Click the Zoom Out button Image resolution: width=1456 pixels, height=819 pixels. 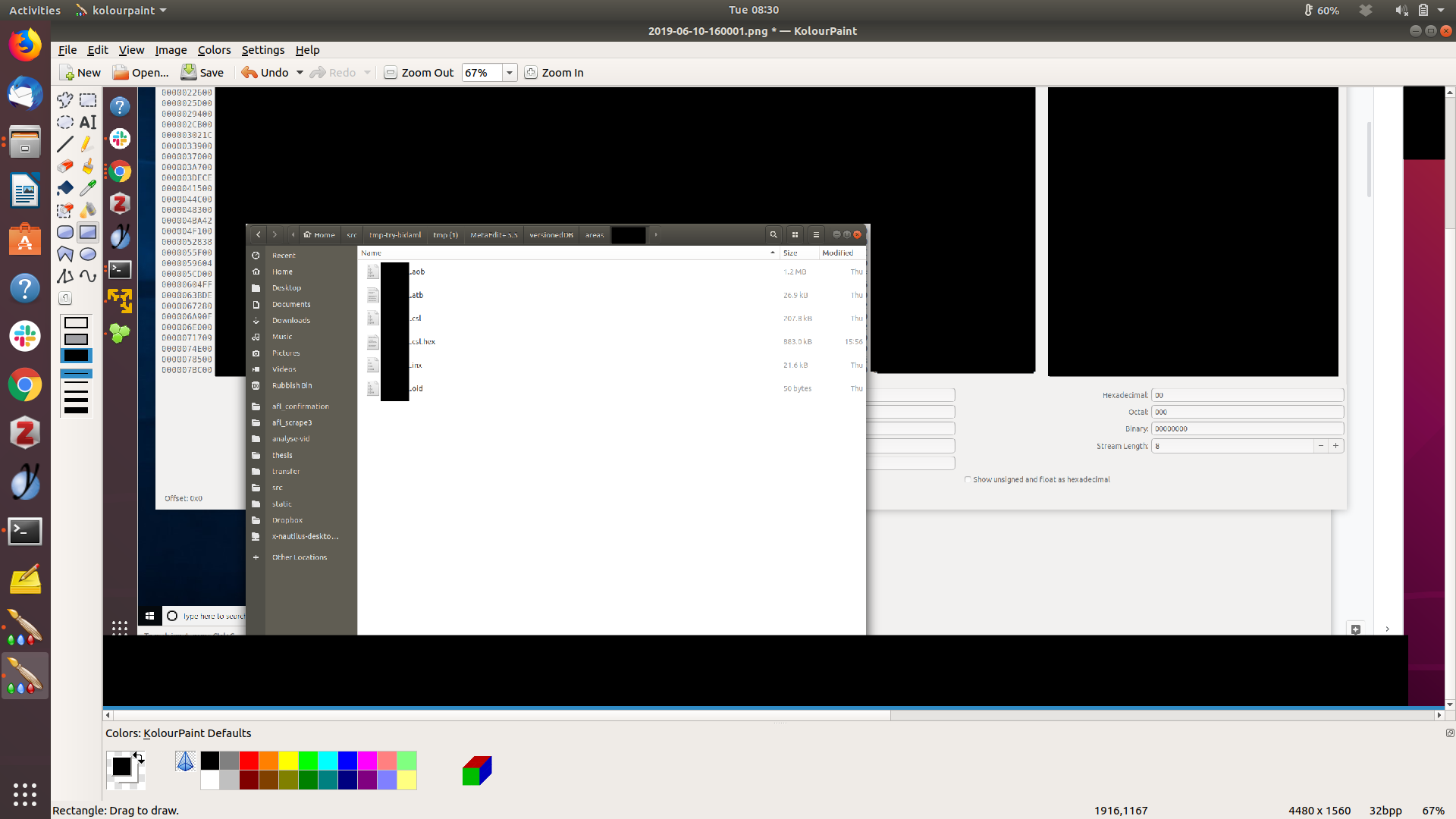(x=419, y=73)
